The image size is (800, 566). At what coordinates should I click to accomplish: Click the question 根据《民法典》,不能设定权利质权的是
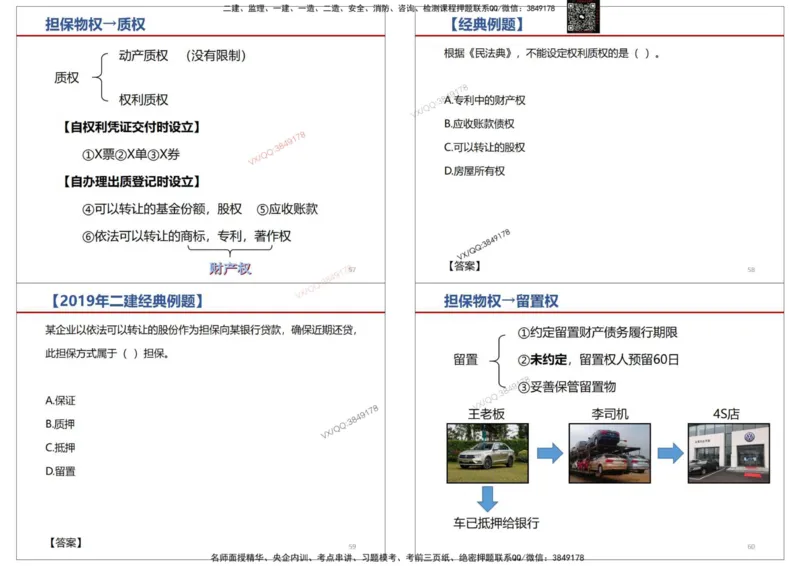(x=551, y=53)
